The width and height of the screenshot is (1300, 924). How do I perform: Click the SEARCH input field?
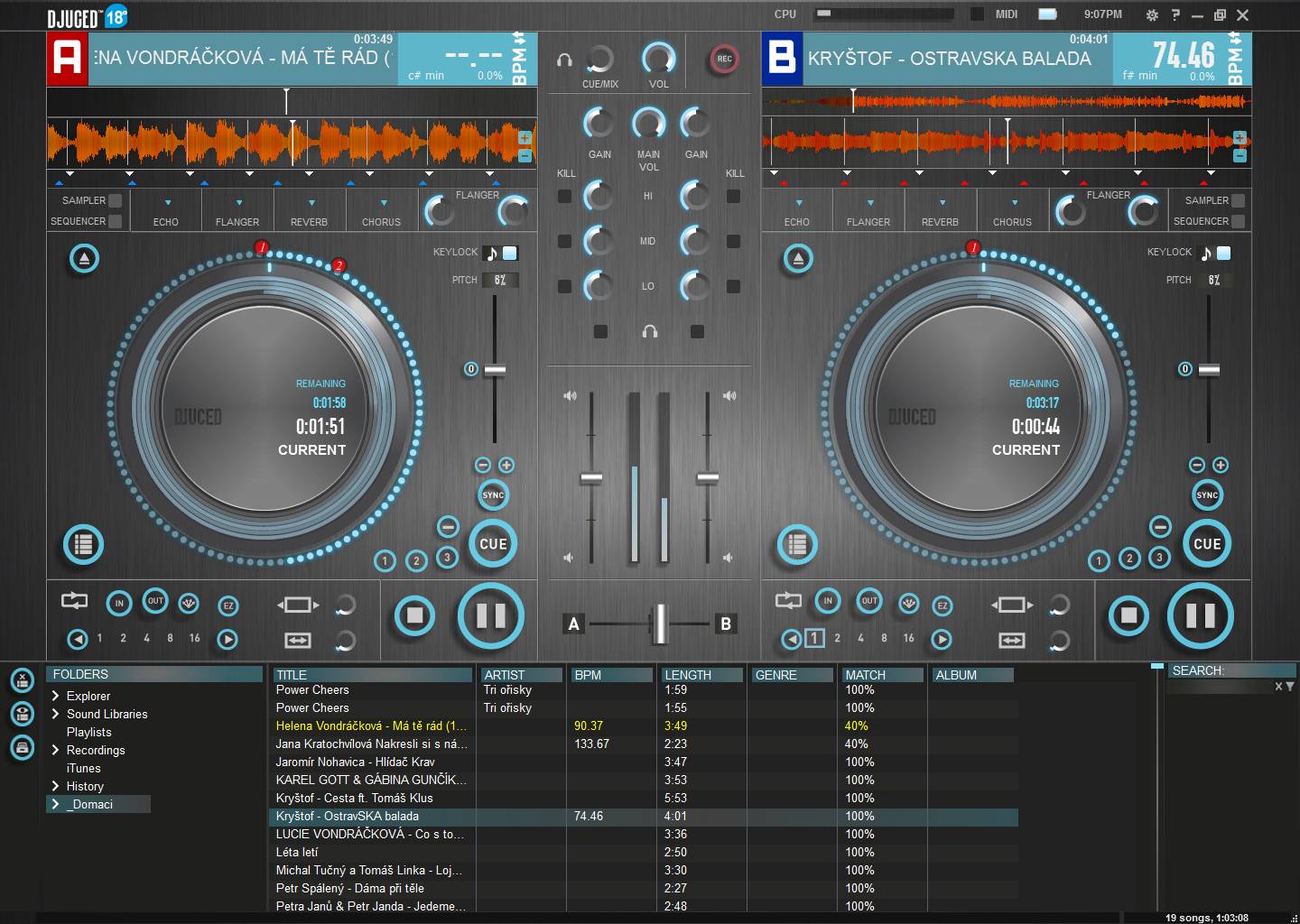(x=1219, y=687)
